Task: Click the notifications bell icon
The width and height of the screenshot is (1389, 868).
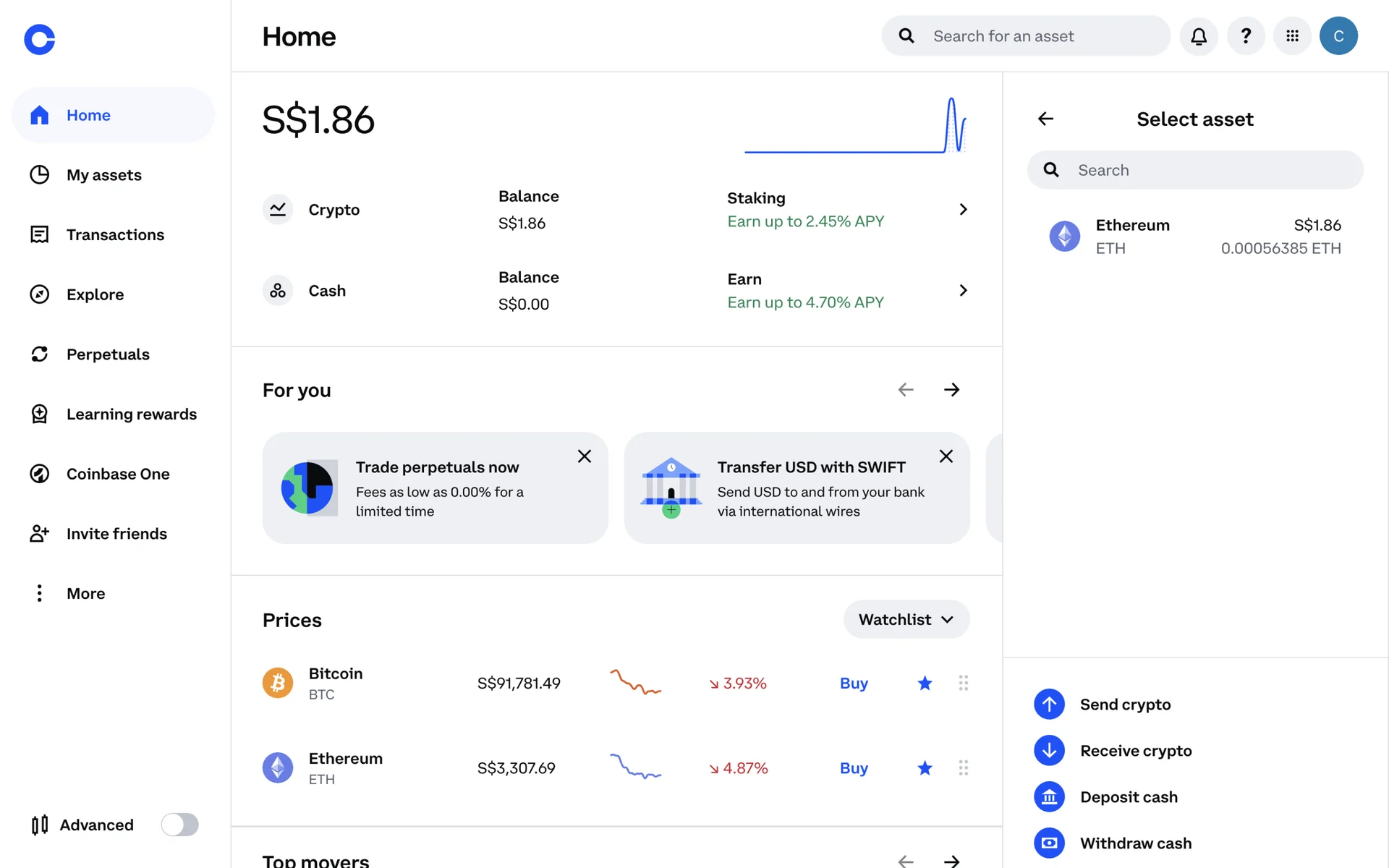Action: (x=1199, y=36)
